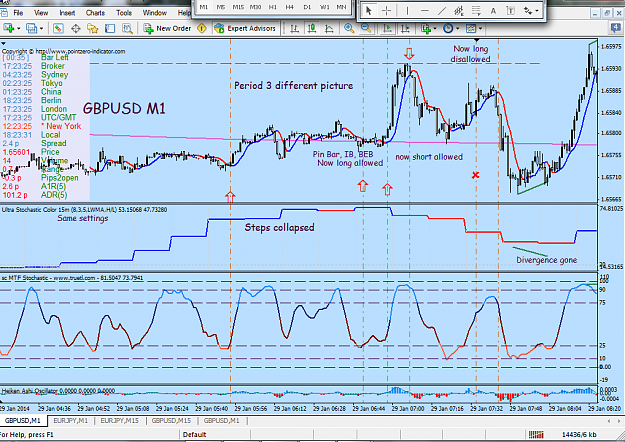Image resolution: width=625 pixels, height=442 pixels.
Task: Open the New Chart tool
Action: click(x=8, y=28)
